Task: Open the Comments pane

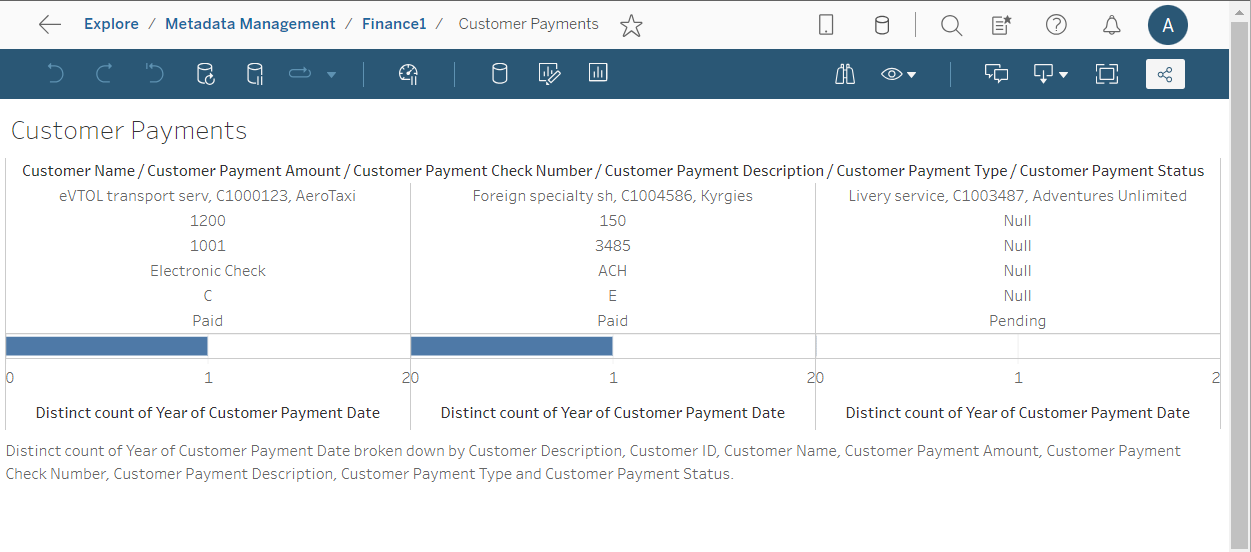Action: point(996,74)
